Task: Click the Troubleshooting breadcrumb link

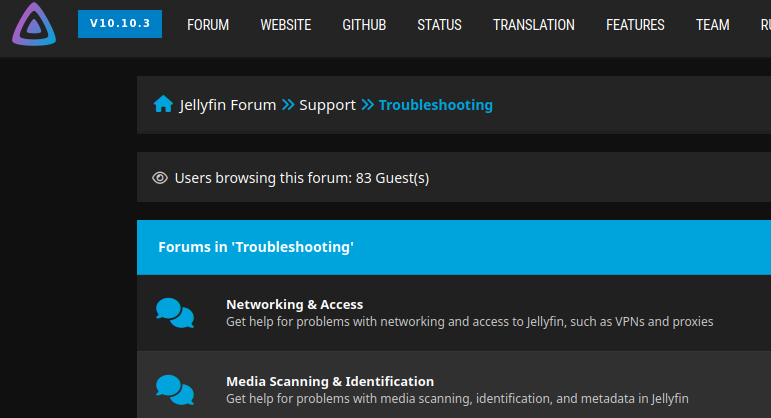Action: coord(435,105)
